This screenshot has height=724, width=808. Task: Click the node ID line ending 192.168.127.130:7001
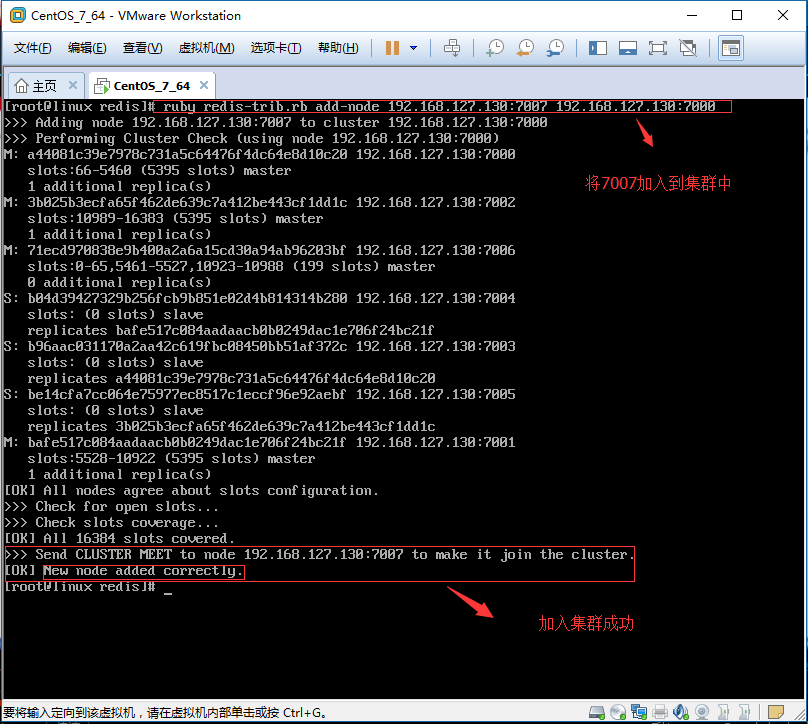[260, 442]
